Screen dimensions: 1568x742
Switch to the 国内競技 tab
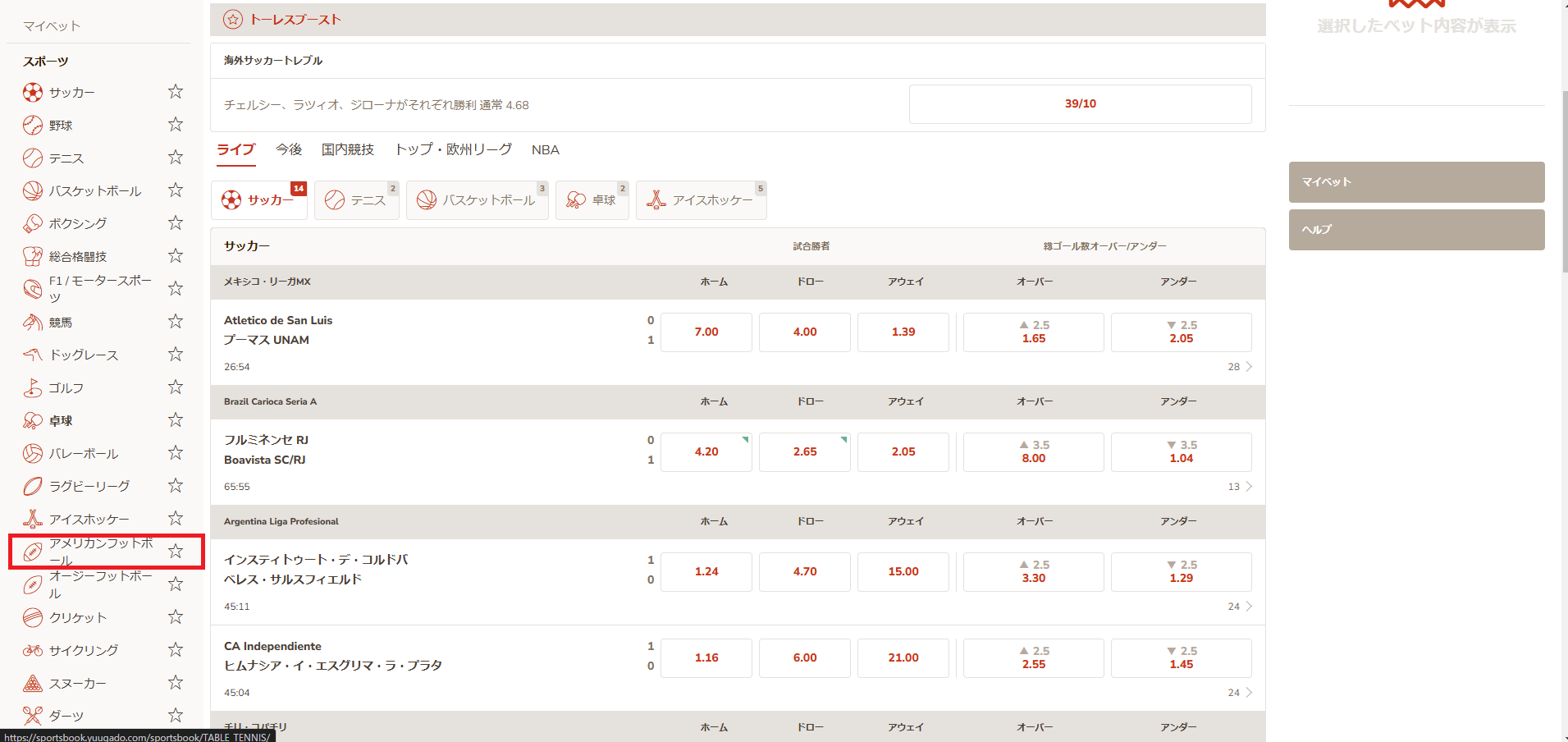pos(347,149)
